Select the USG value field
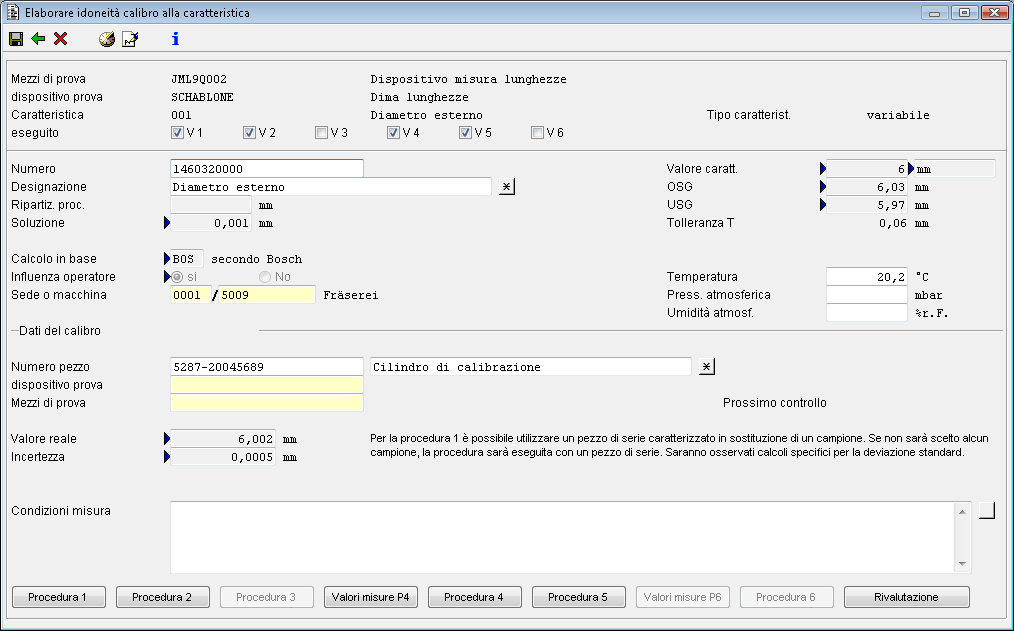1014x631 pixels. point(867,205)
